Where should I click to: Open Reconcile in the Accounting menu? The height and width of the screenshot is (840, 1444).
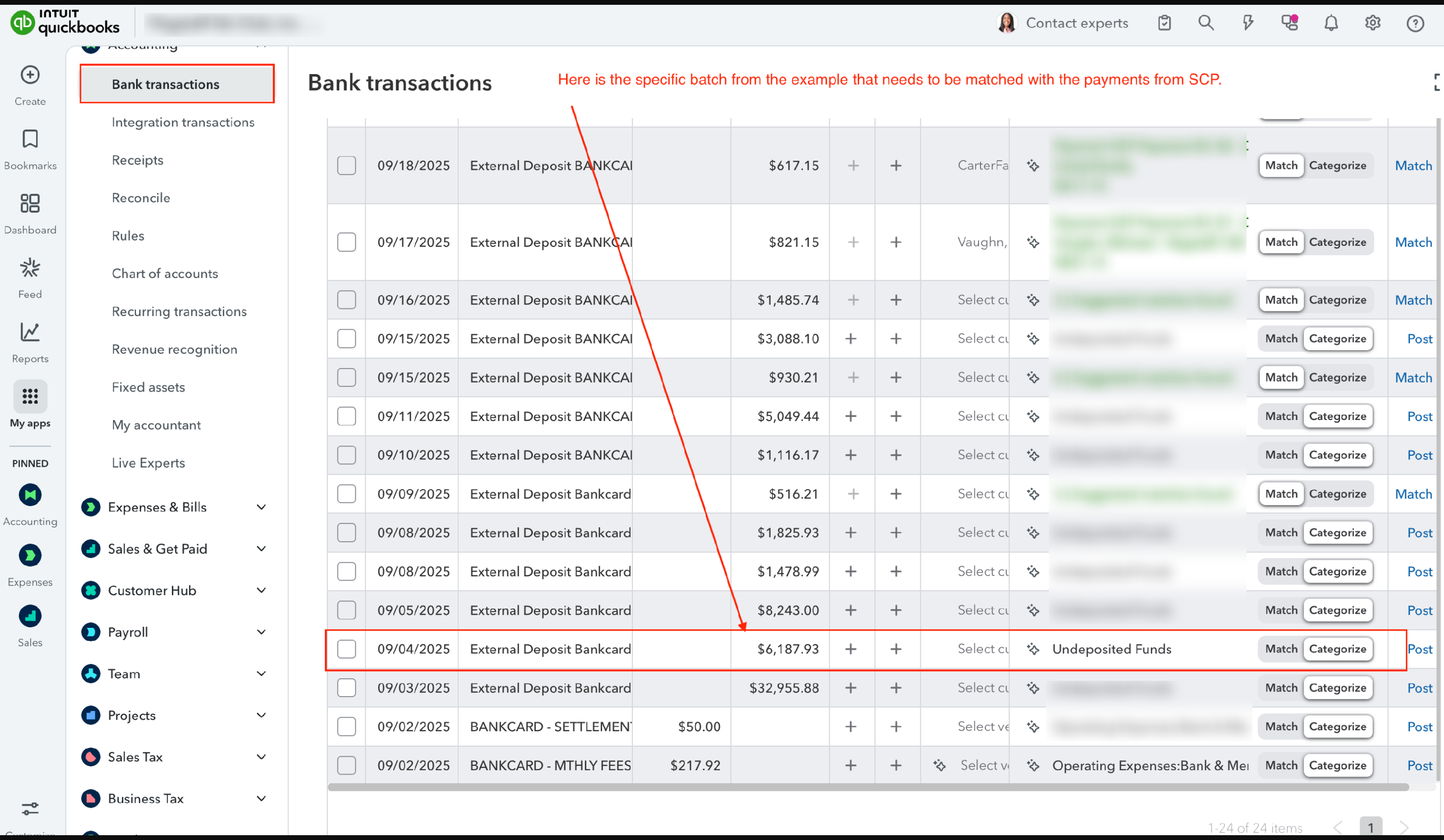(x=141, y=198)
